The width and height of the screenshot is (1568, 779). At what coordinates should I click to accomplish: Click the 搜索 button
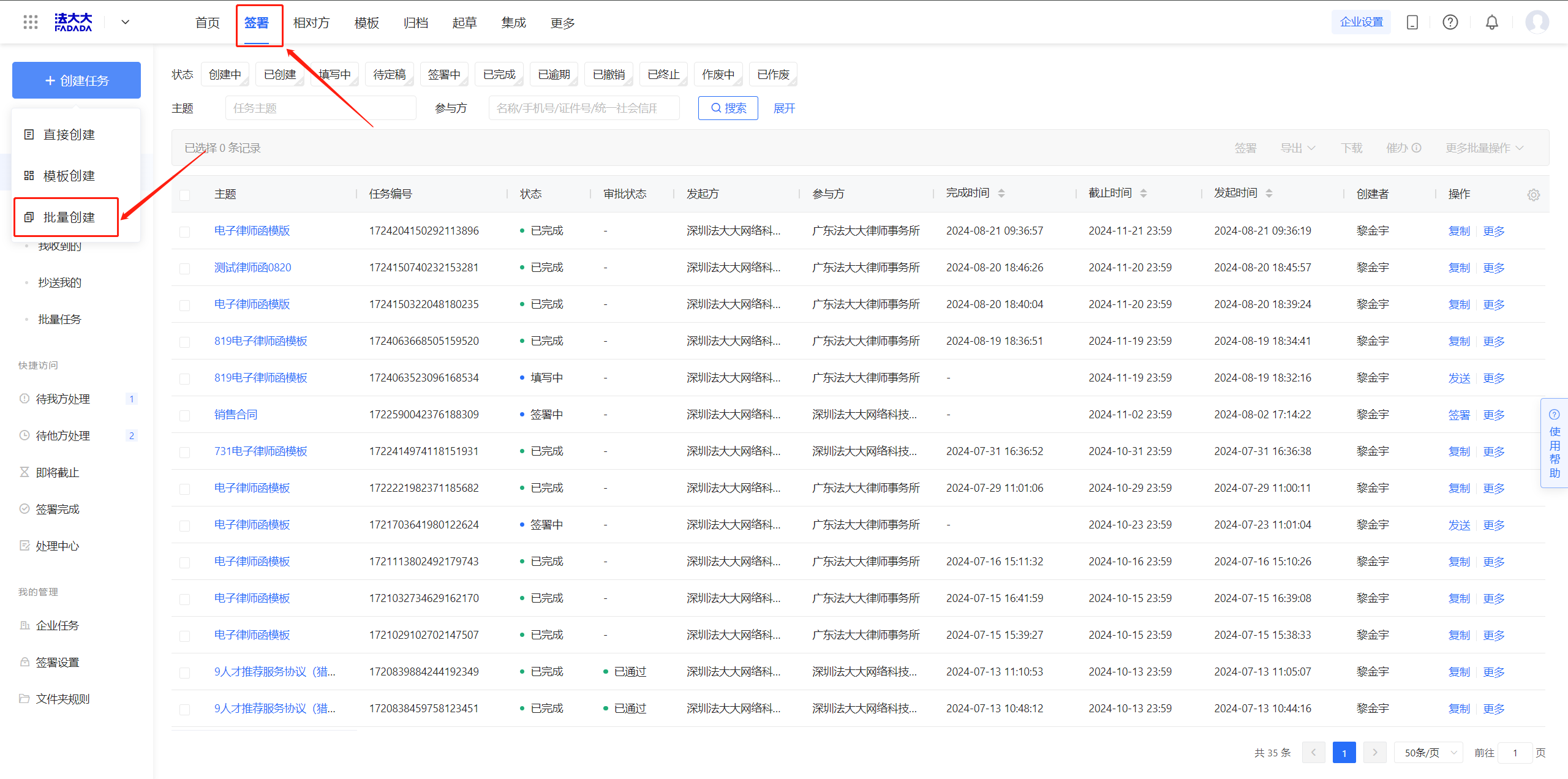[x=728, y=108]
